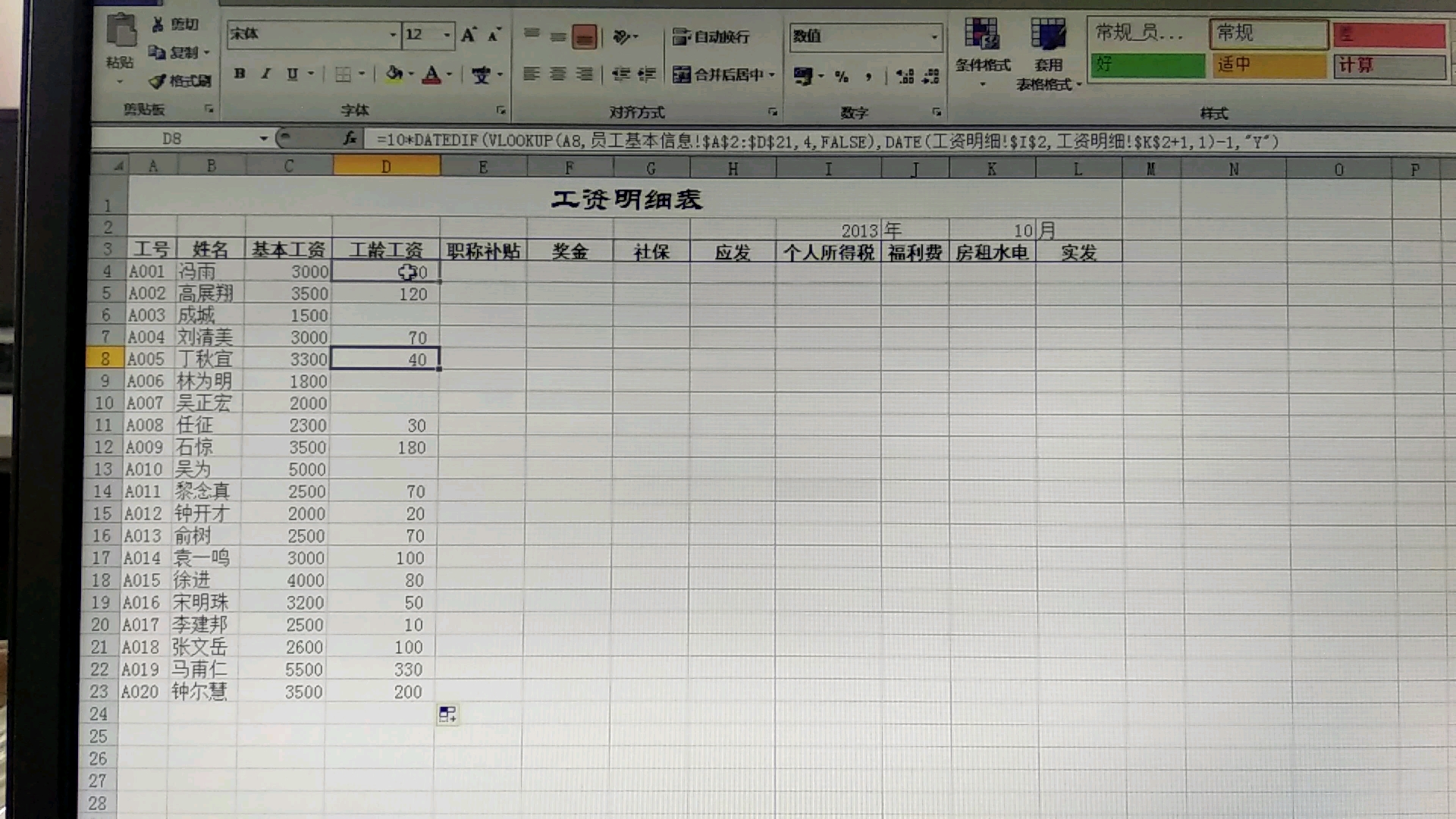Open the alignment group dialog launcher
1456x819 pixels.
pyautogui.click(x=773, y=112)
